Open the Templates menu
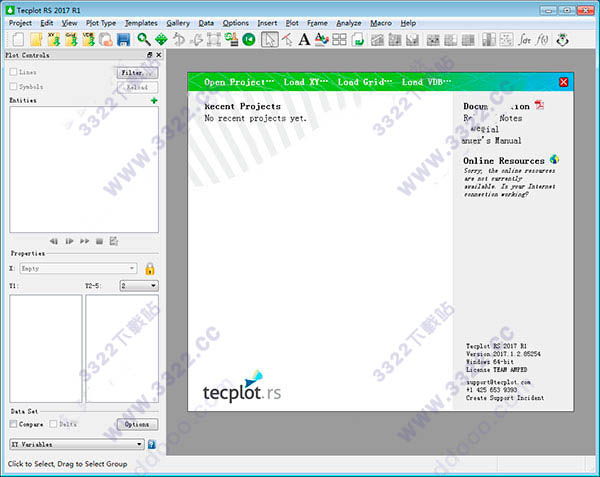The image size is (600, 477). 141,23
